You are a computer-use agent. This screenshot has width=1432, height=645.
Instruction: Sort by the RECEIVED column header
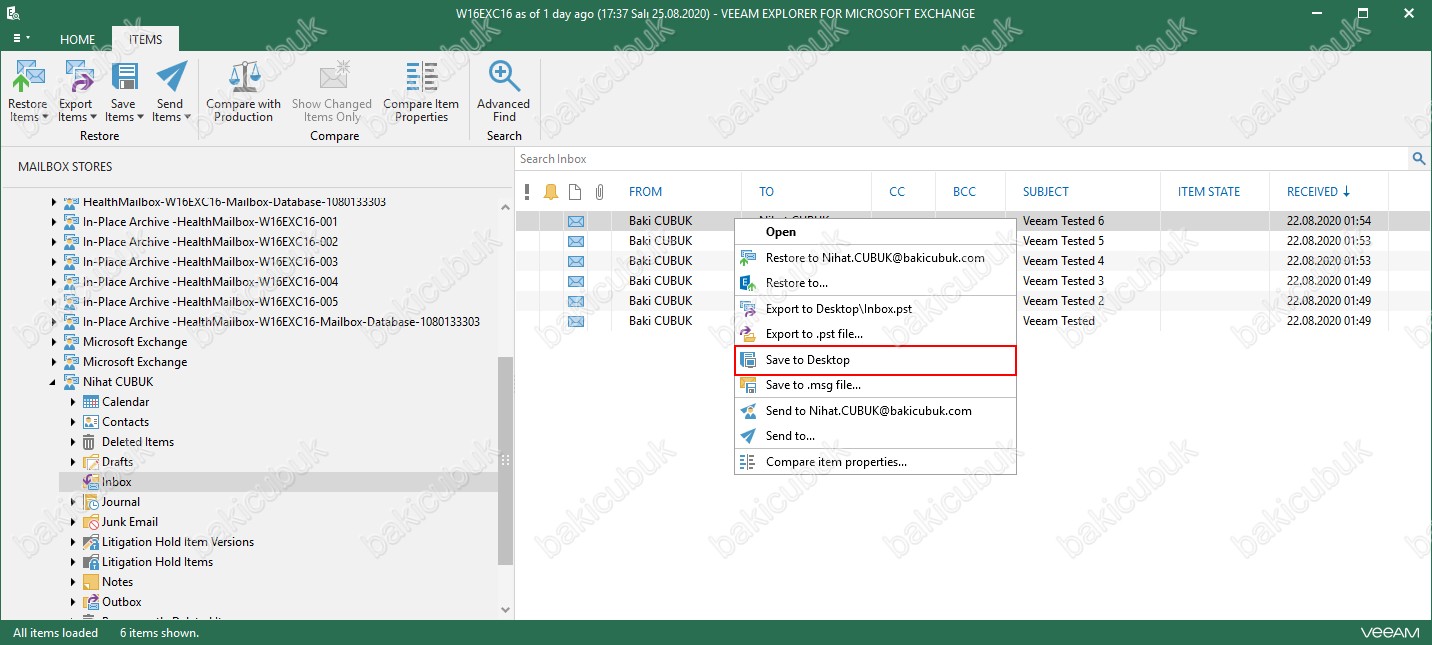pos(1318,192)
